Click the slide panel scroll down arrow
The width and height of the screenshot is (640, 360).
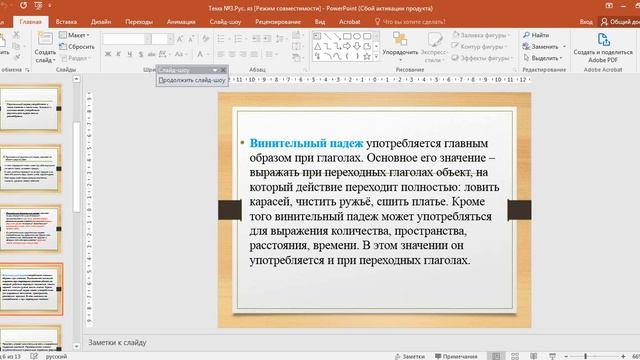click(x=77, y=346)
